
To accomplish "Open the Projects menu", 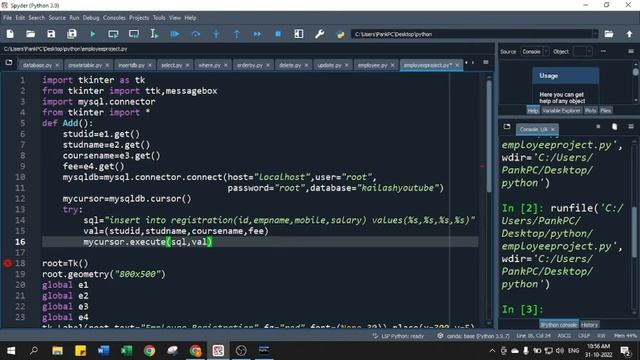I will [x=139, y=18].
